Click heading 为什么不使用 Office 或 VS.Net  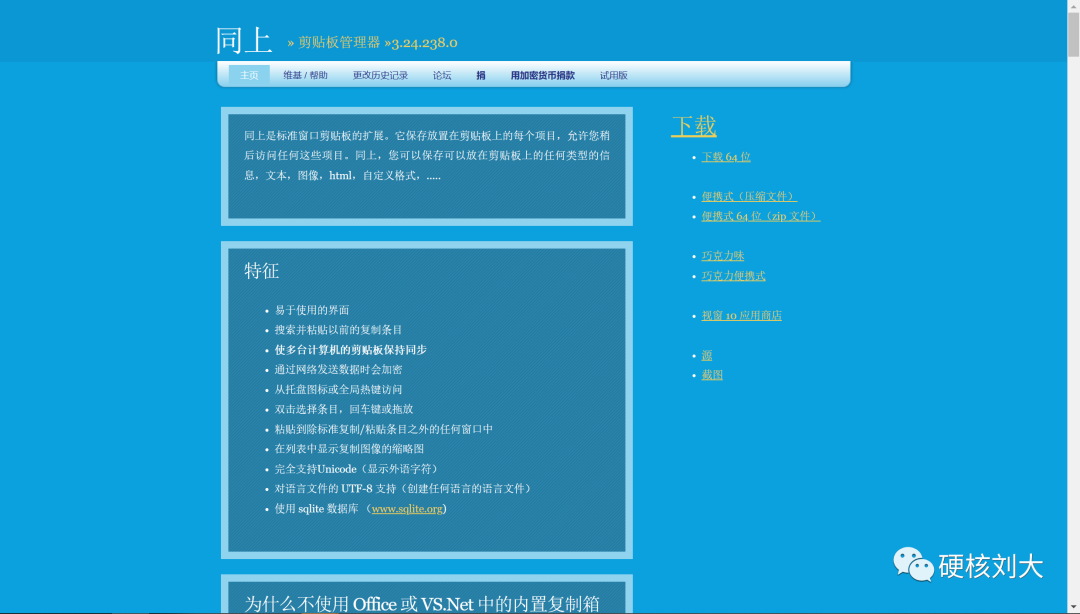360,604
